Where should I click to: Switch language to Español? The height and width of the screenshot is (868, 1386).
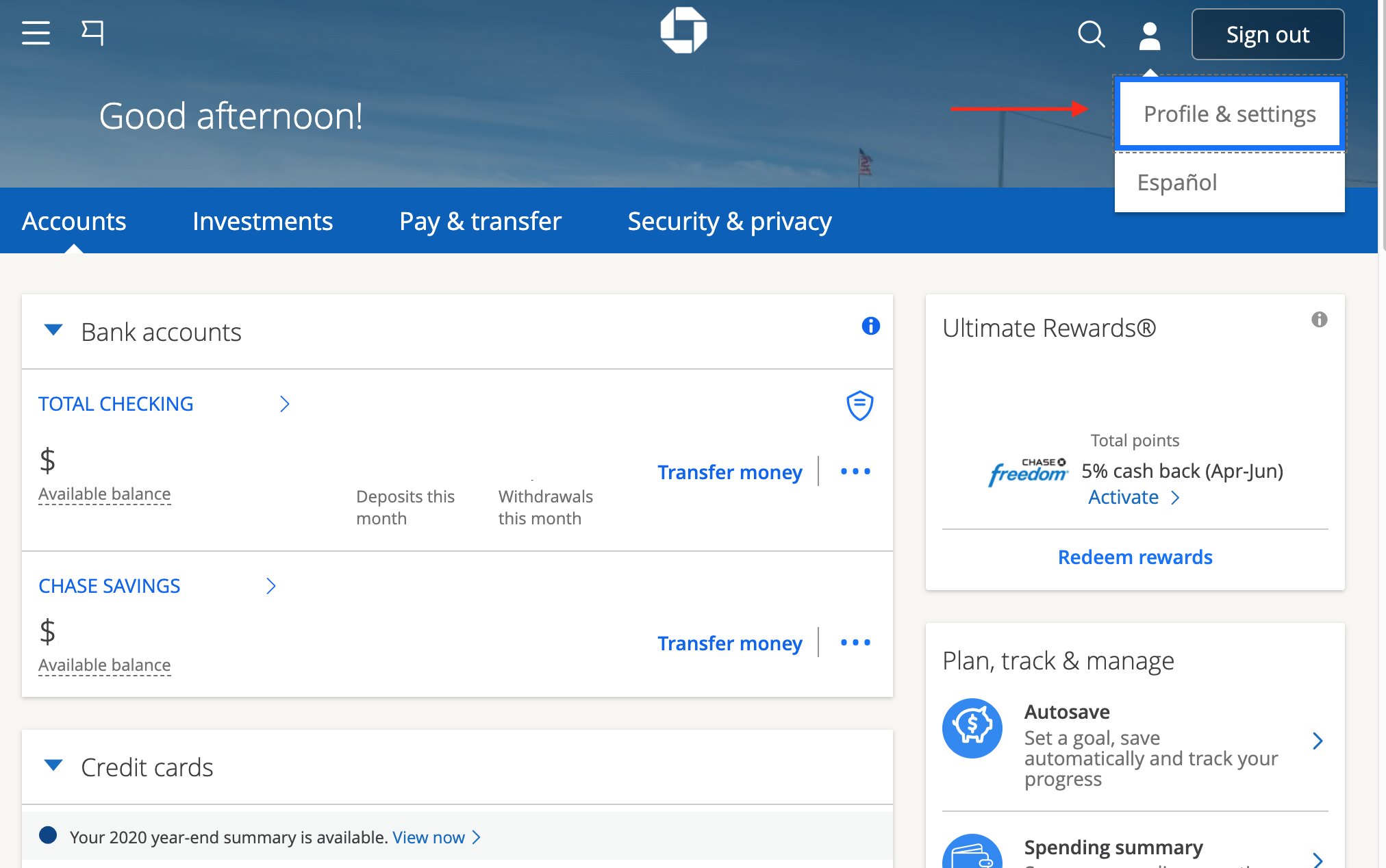click(x=1177, y=182)
